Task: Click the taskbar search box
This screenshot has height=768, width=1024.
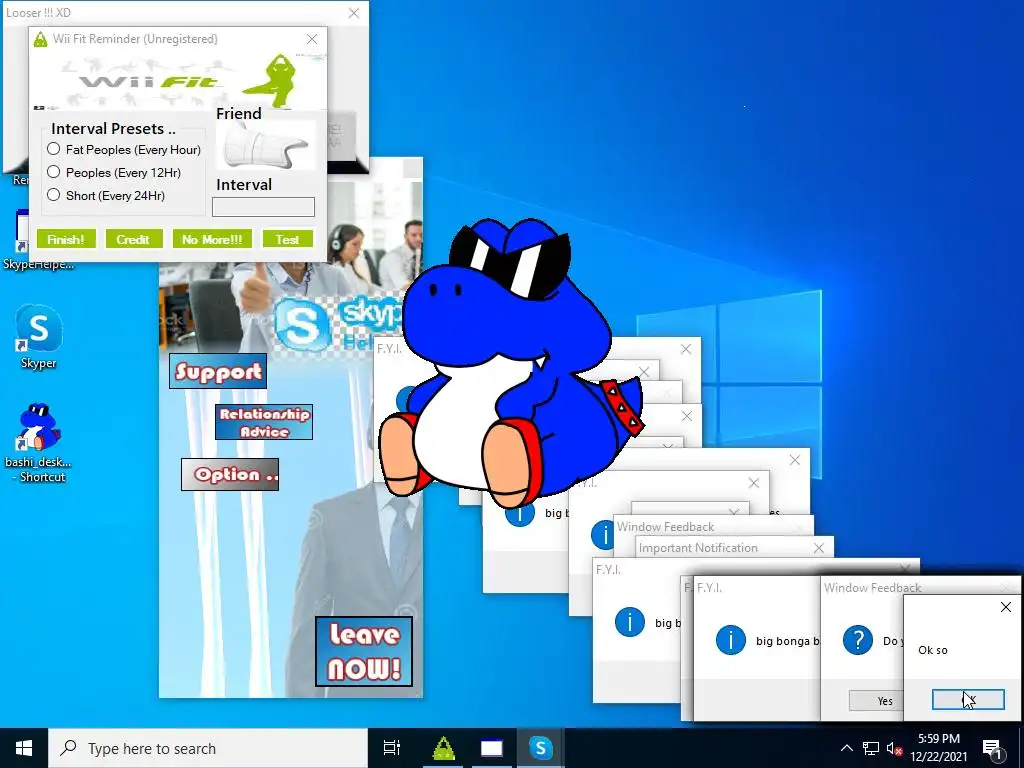Action: point(208,748)
